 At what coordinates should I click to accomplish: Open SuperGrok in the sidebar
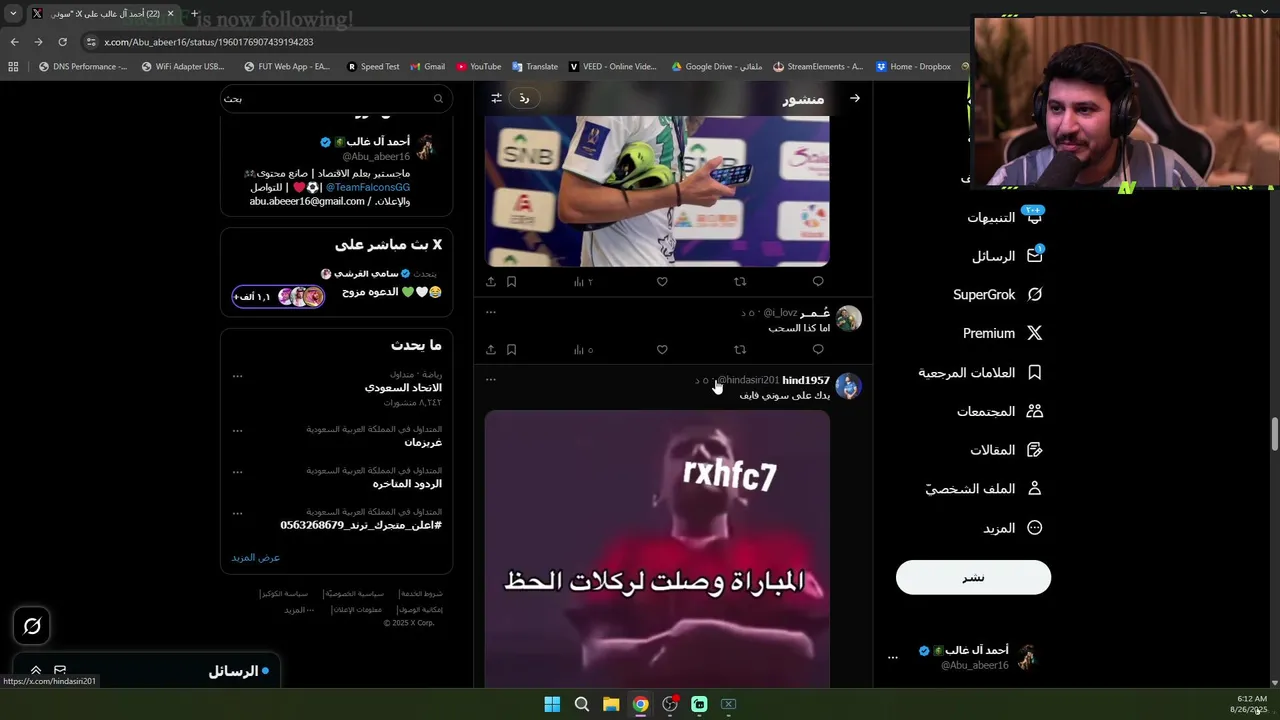pos(997,294)
